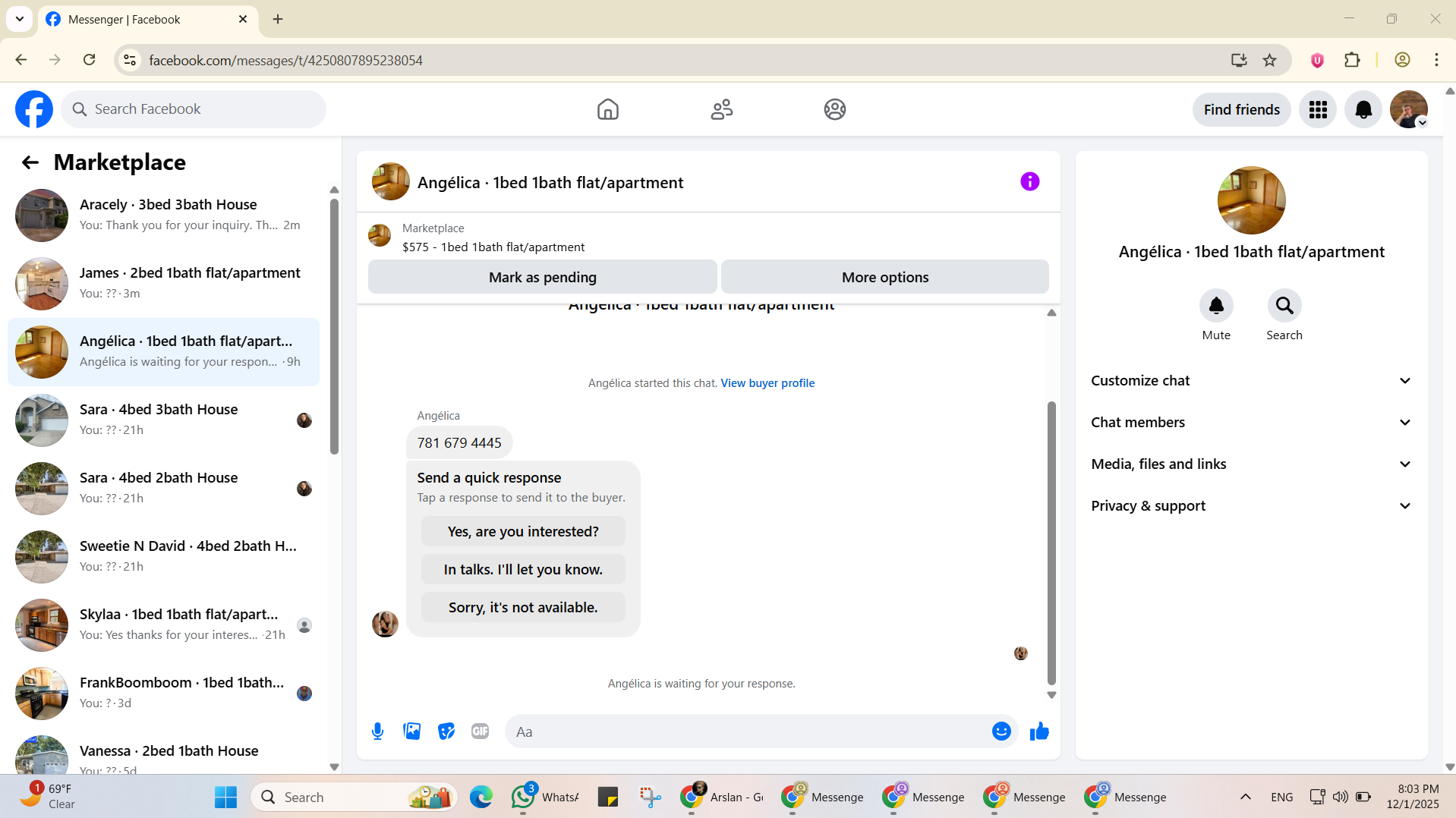The image size is (1456, 818).
Task: Send quick reply Sorry, it's not available.
Action: pos(523,608)
